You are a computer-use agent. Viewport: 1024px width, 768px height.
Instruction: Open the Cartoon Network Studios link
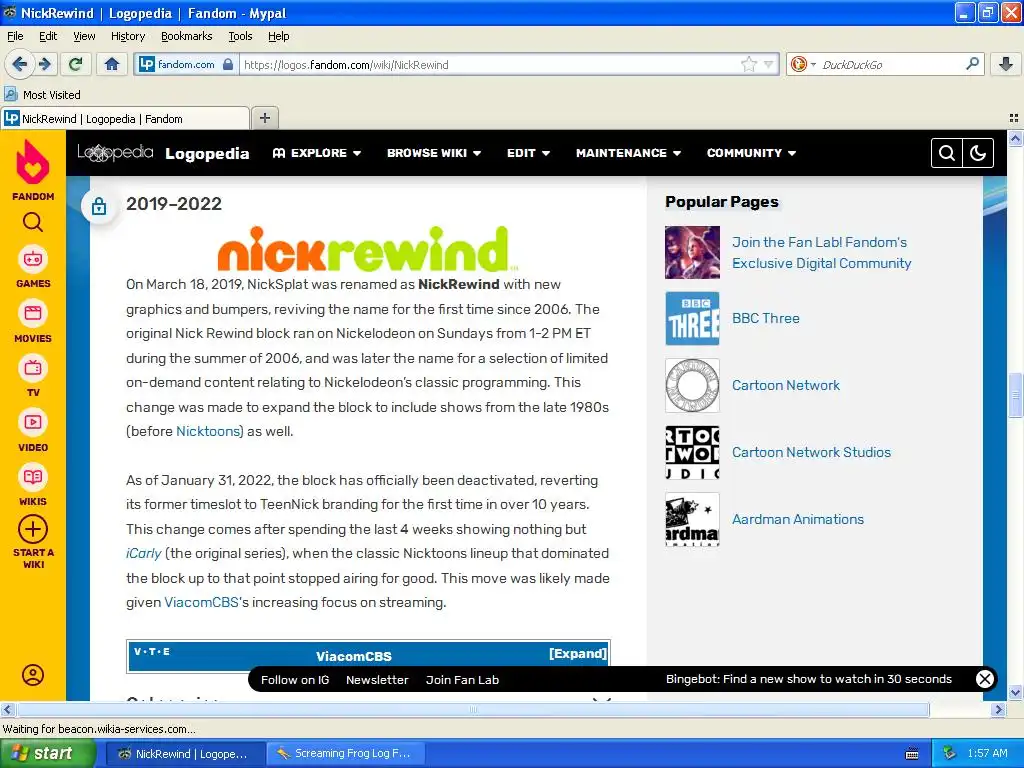(811, 452)
